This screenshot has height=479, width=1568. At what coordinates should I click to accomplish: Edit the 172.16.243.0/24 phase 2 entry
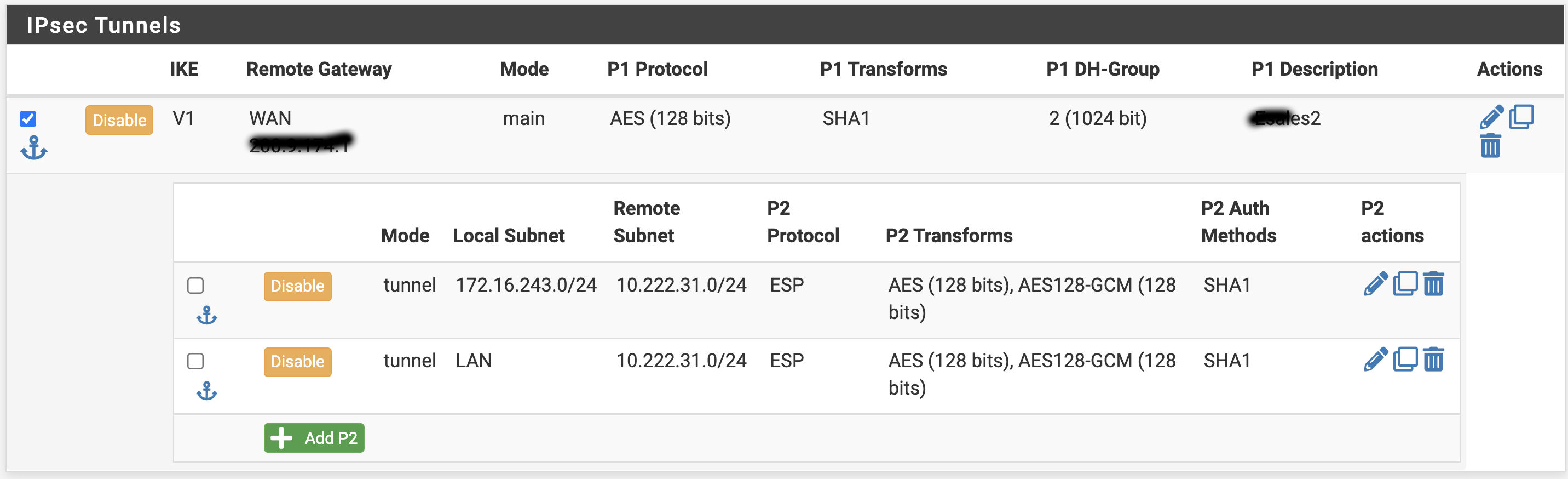(1375, 284)
